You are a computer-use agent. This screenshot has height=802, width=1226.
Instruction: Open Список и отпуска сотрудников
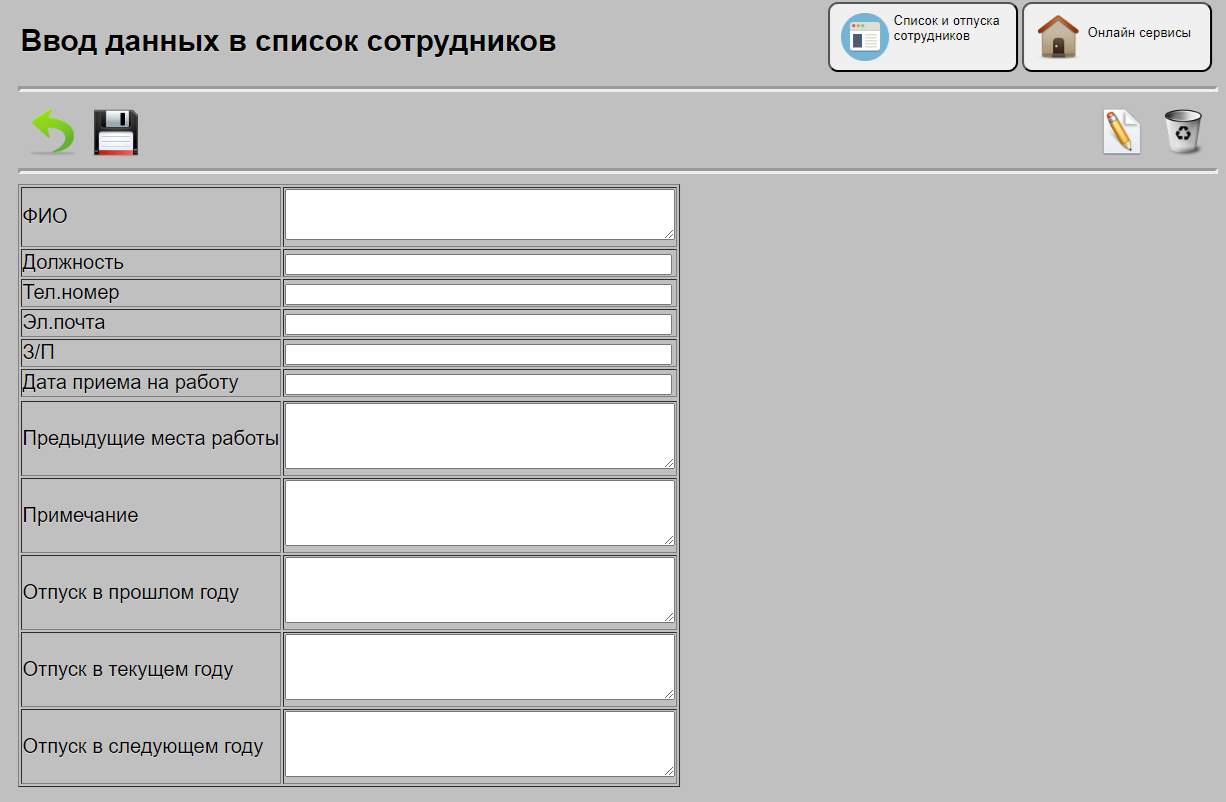922,37
